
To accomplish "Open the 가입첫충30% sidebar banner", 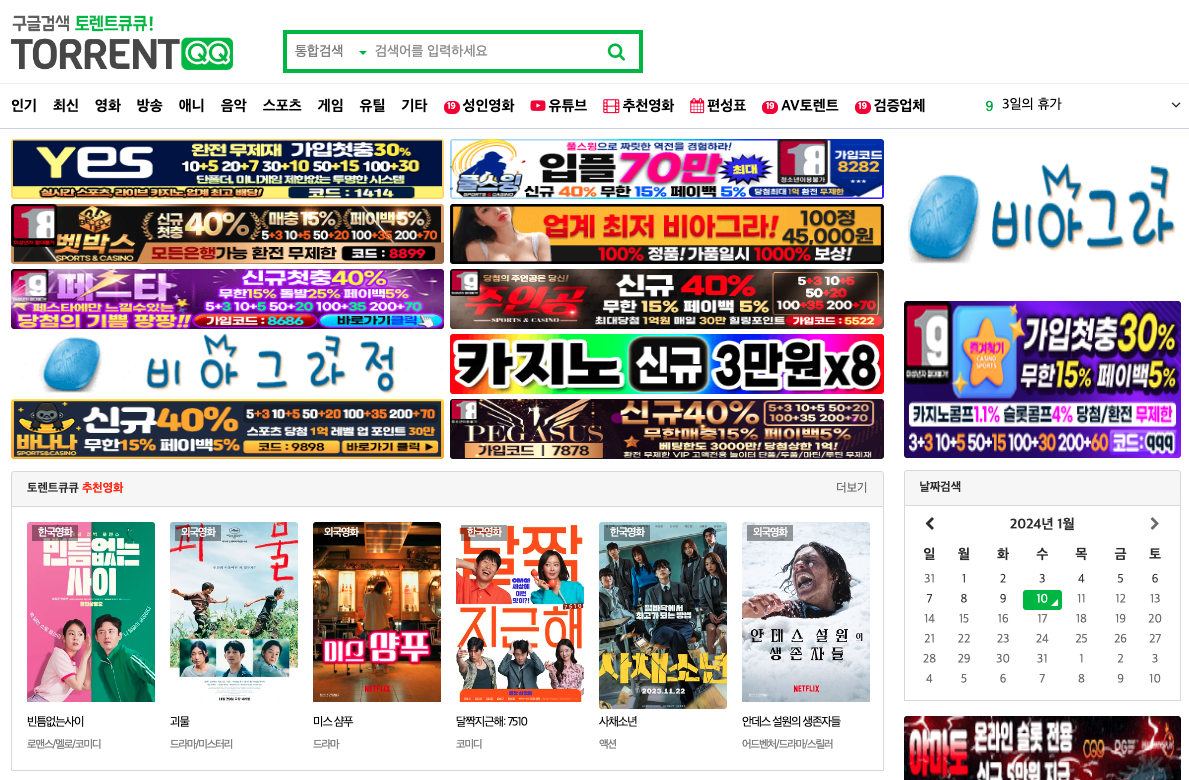I will [x=1042, y=379].
